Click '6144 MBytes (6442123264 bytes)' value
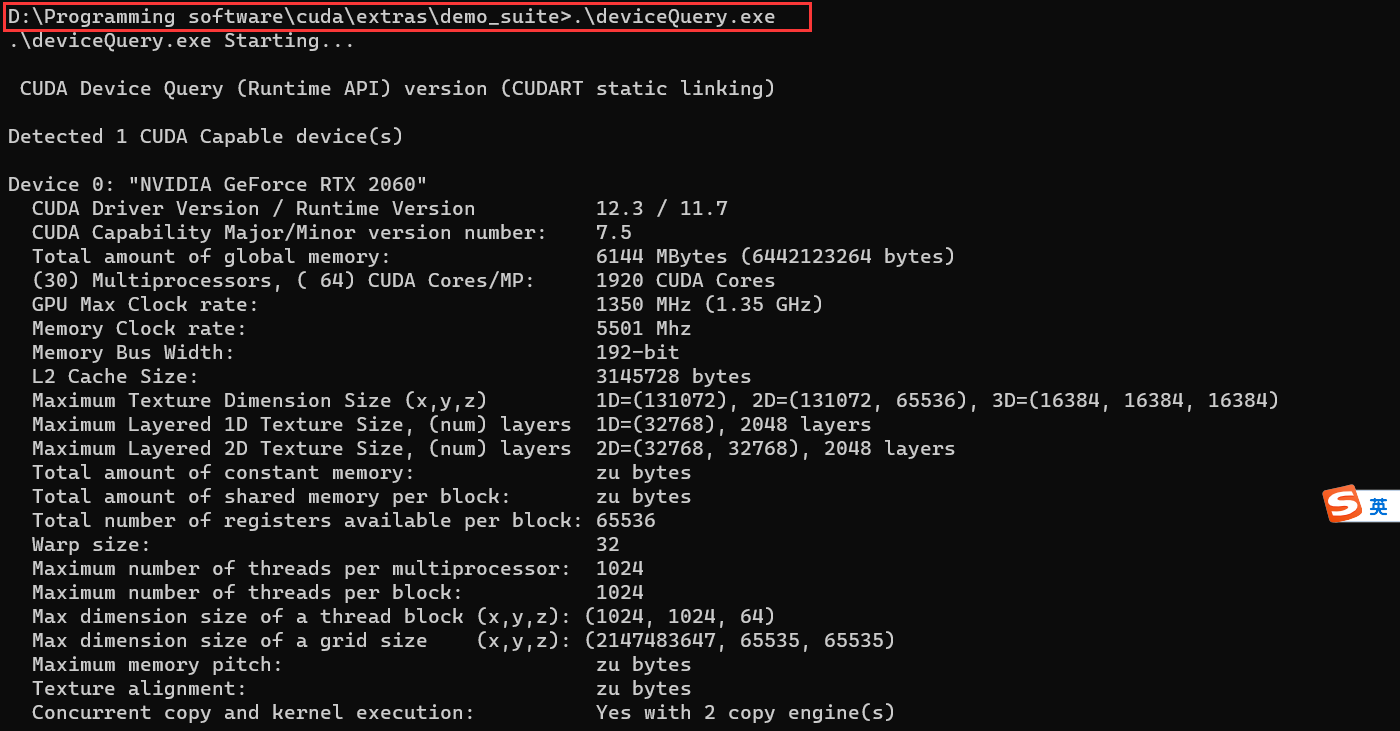The image size is (1400, 731). coord(776,257)
